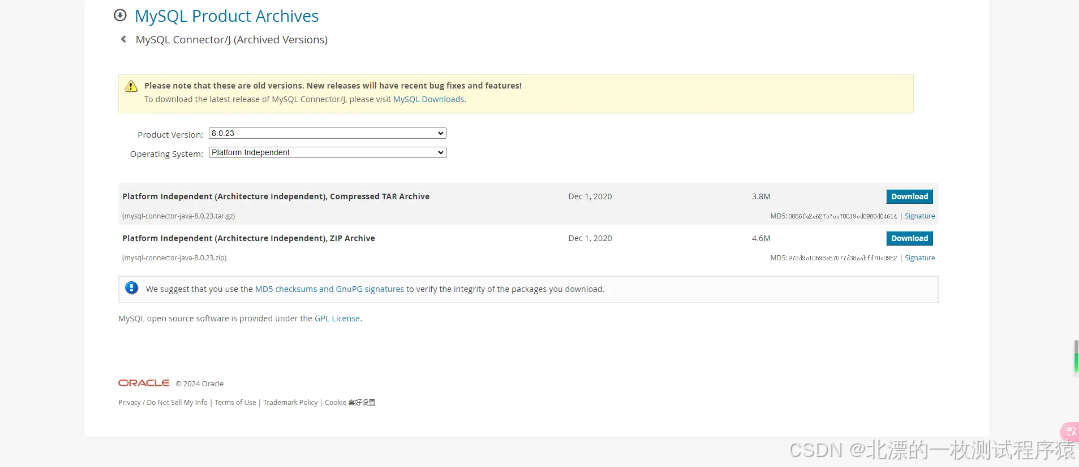Click the yellow warning triangle icon
1079x467 pixels.
[x=131, y=86]
